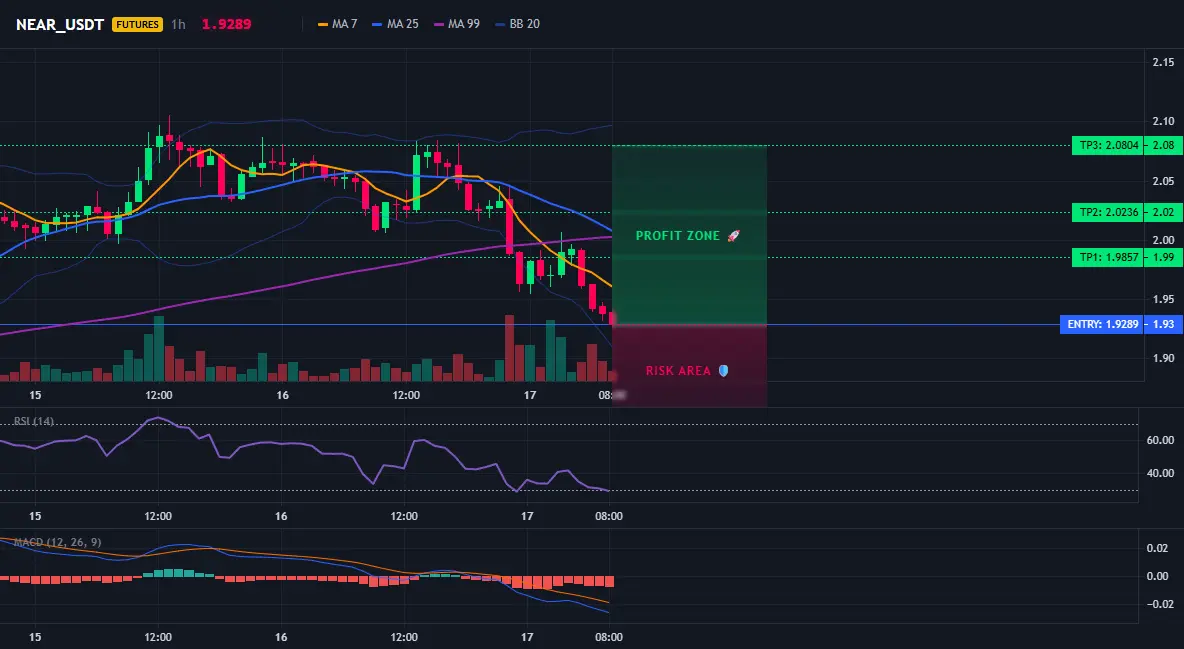This screenshot has height=649, width=1184.
Task: Click date 15 on price chart time axis
Action: (x=35, y=395)
